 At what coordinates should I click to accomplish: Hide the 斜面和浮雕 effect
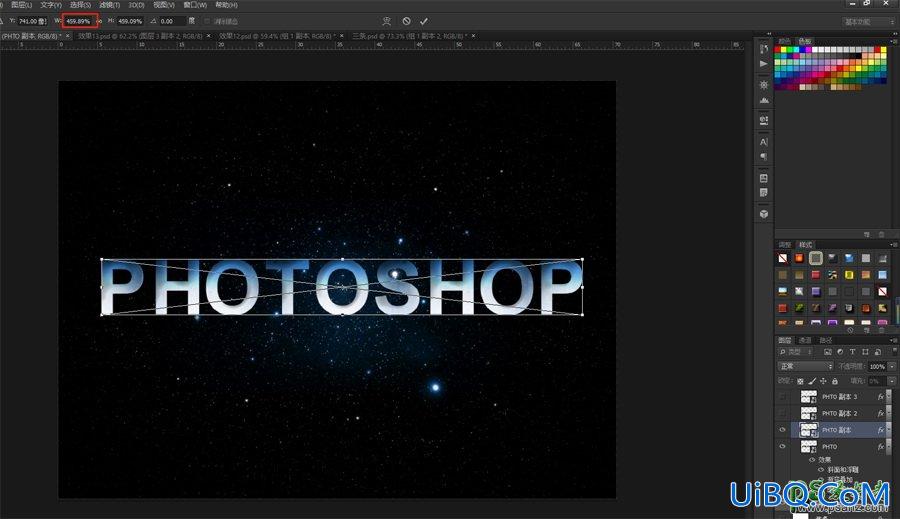point(821,470)
